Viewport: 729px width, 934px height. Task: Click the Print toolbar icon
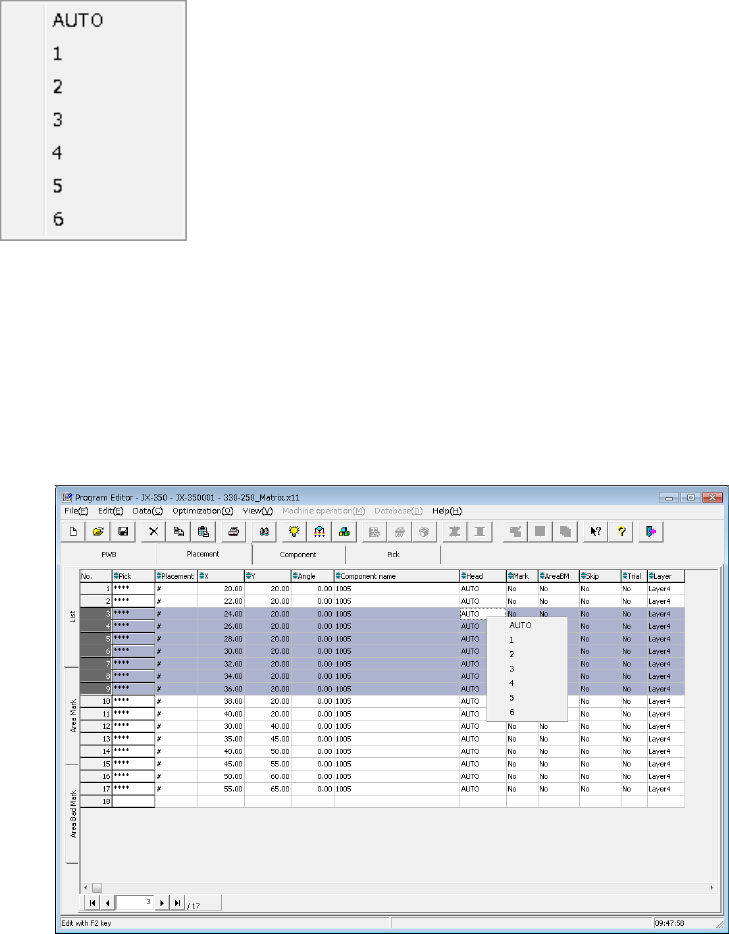click(x=233, y=532)
